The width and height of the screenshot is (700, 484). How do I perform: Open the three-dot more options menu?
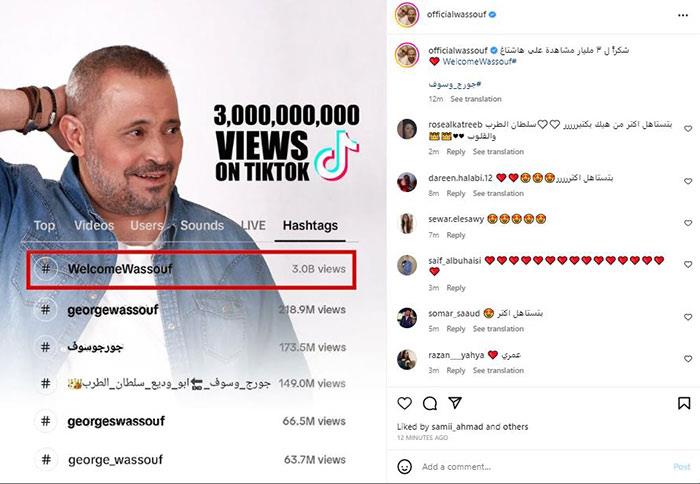click(683, 15)
